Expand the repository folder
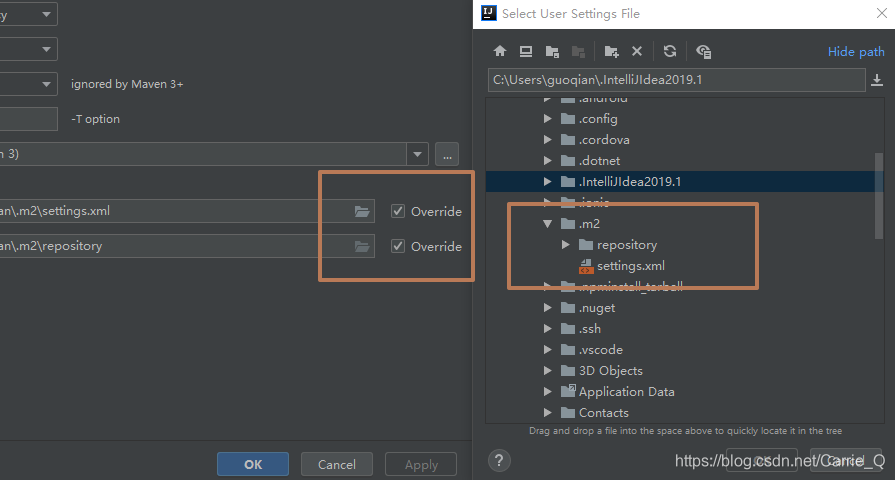This screenshot has width=895, height=480. [566, 245]
